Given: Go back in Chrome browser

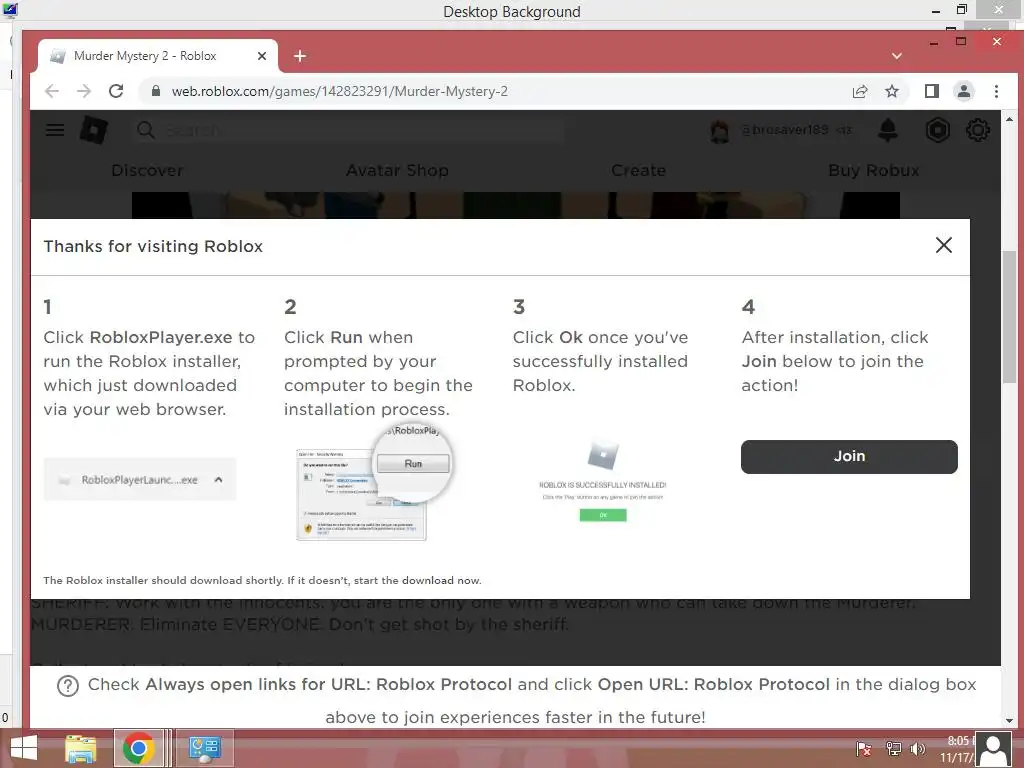Looking at the screenshot, I should 52,91.
